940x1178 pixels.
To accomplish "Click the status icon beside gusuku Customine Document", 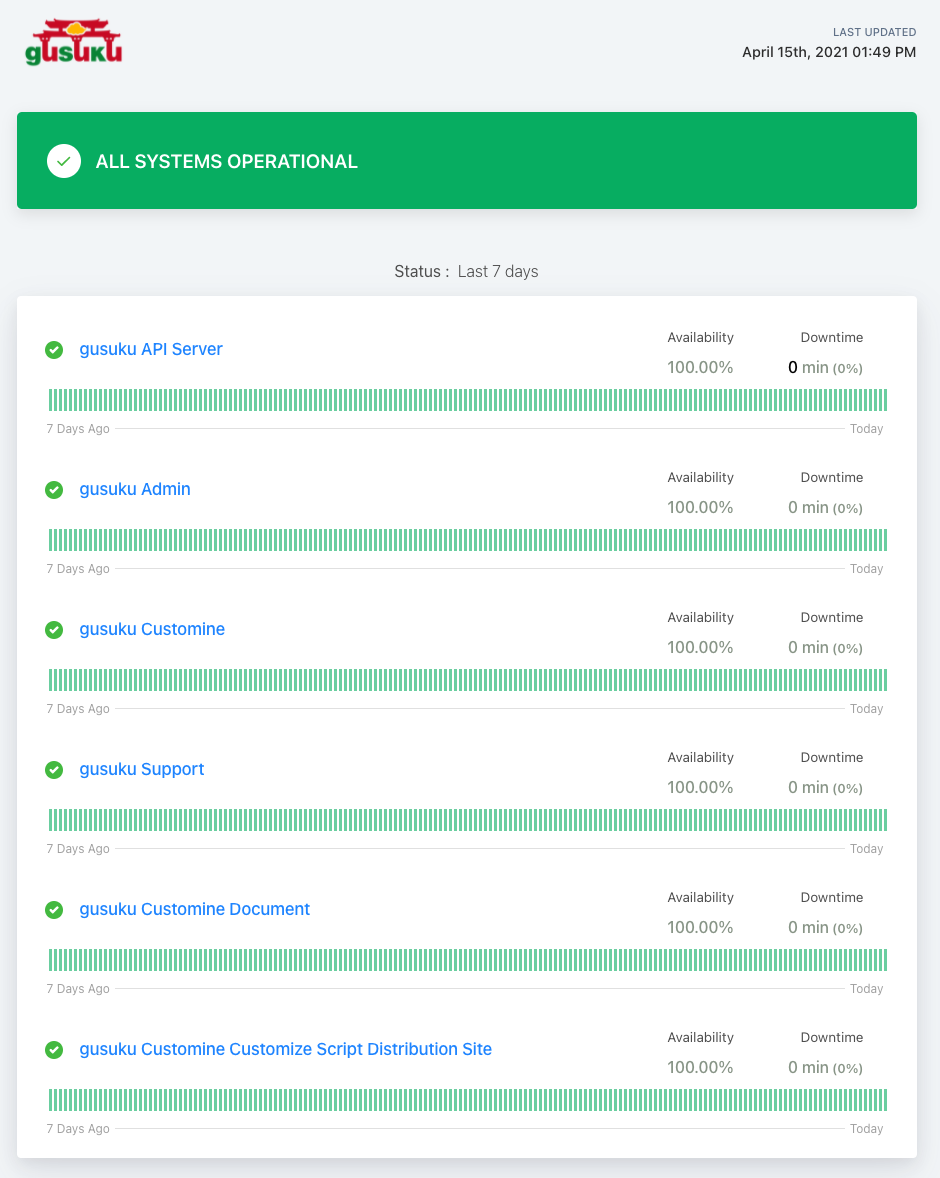I will 54,910.
